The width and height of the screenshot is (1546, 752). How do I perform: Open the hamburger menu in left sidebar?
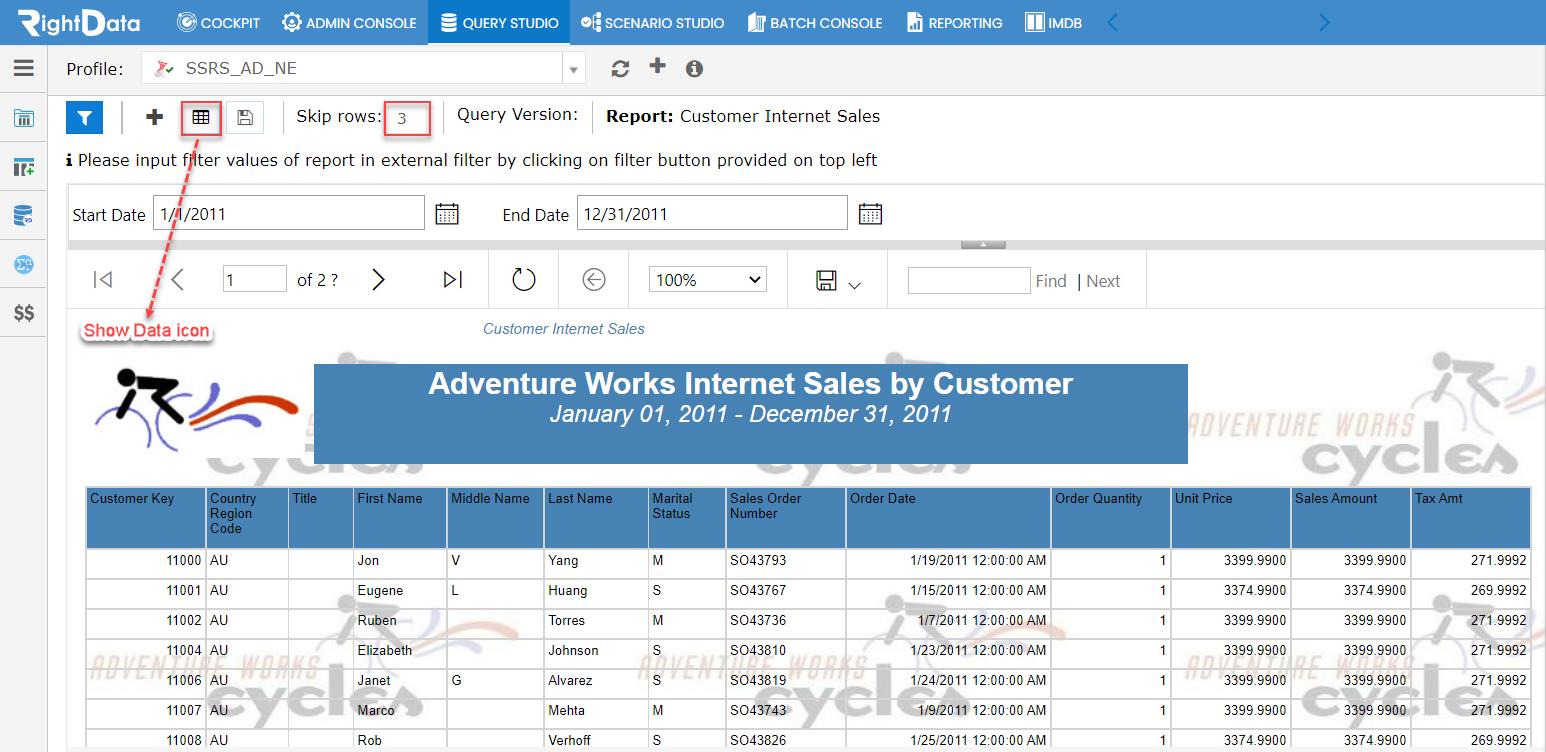(24, 68)
